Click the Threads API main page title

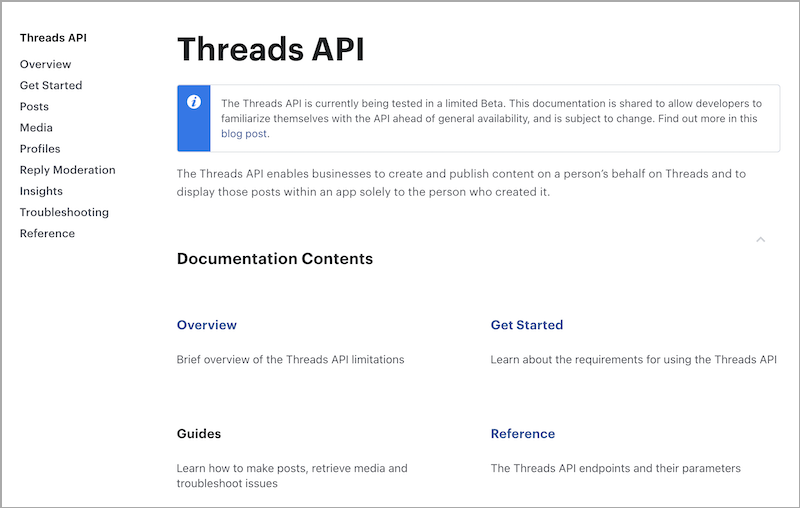click(270, 49)
